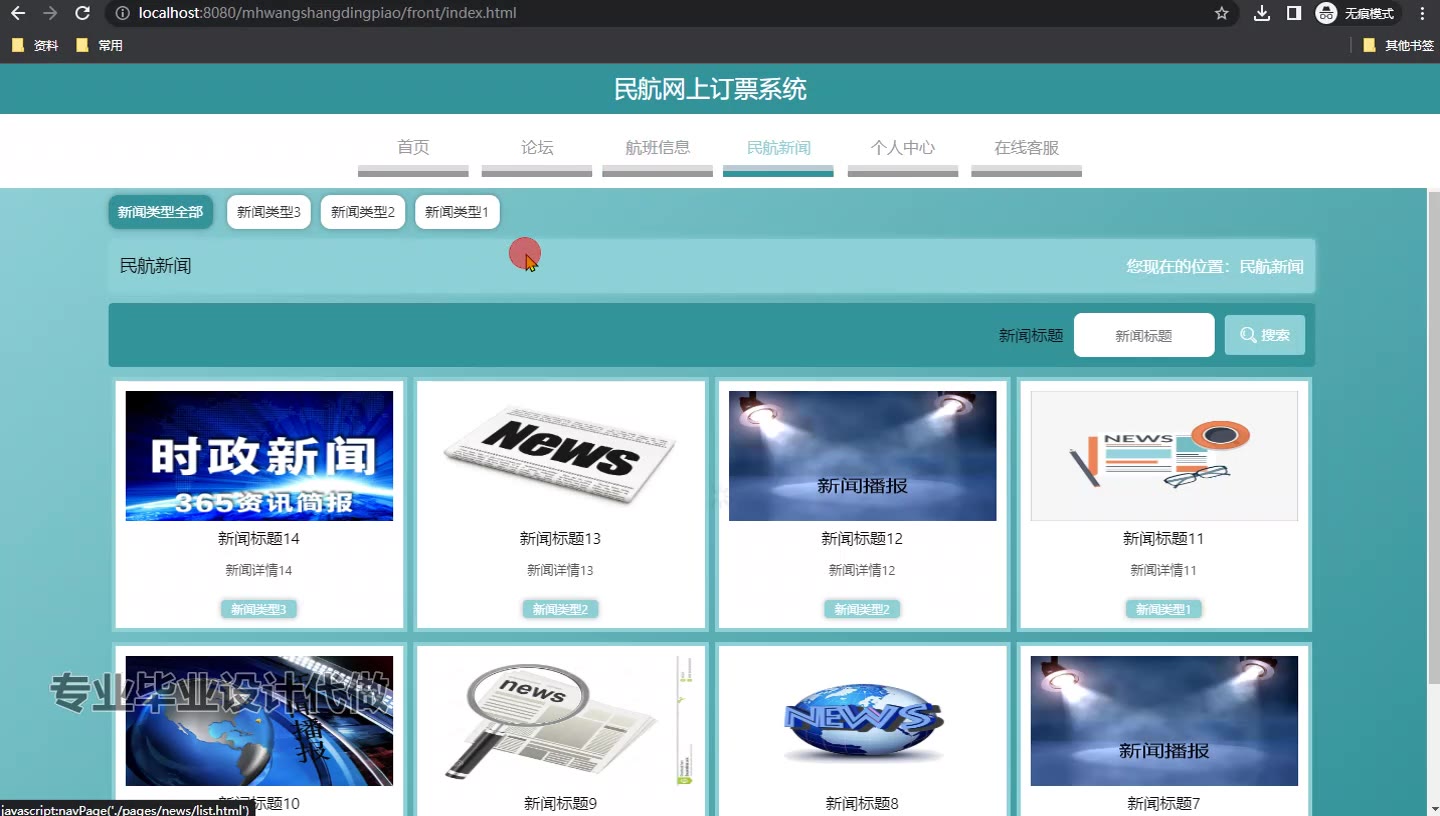Filter news by 新闻类型2 at top
This screenshot has width=1440, height=816.
[x=363, y=212]
